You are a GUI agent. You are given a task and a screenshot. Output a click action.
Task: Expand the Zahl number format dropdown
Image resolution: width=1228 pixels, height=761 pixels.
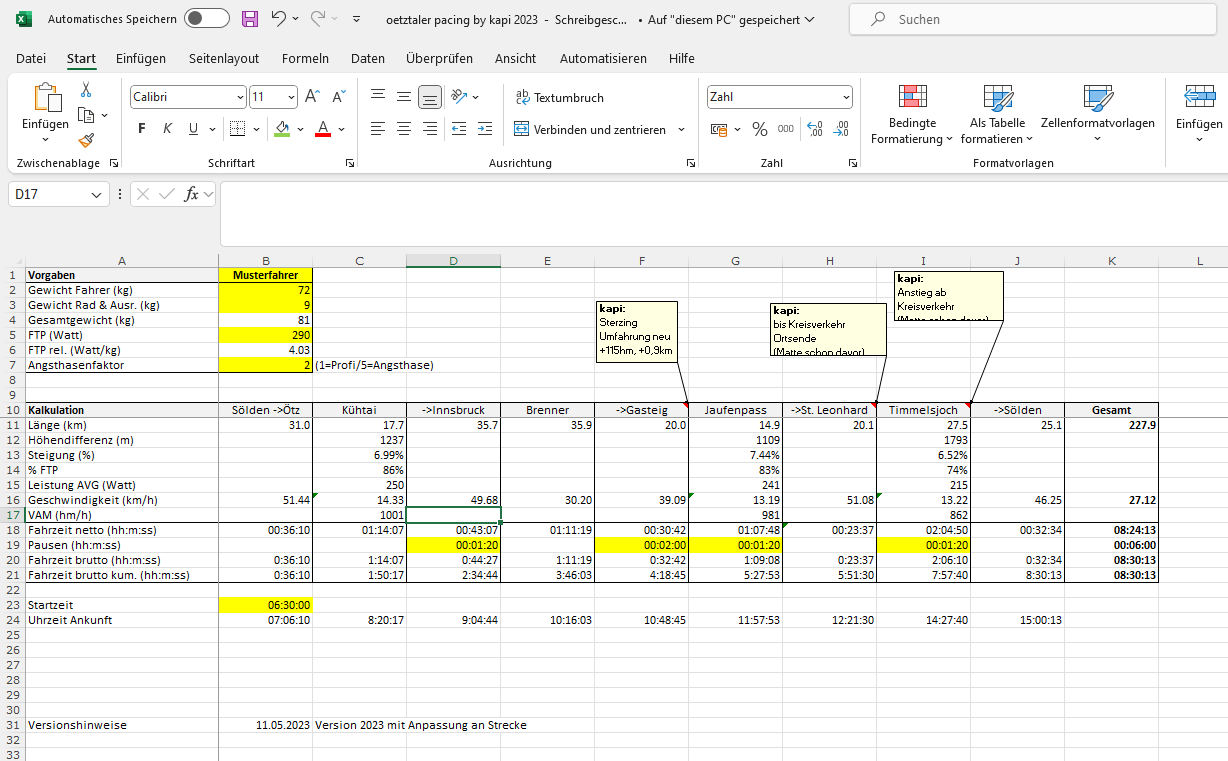click(846, 98)
